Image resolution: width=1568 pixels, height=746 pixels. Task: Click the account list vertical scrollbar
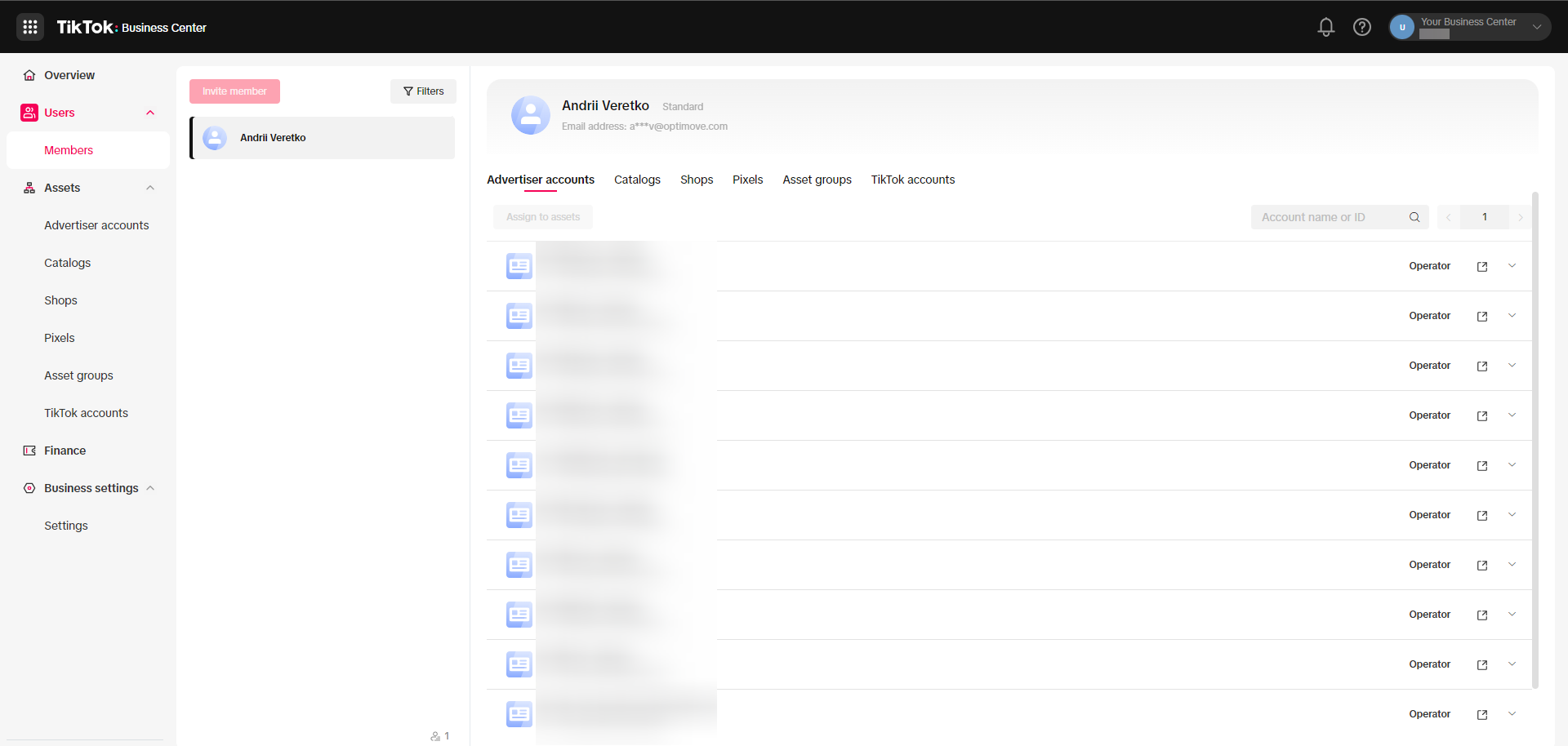tap(1535, 441)
